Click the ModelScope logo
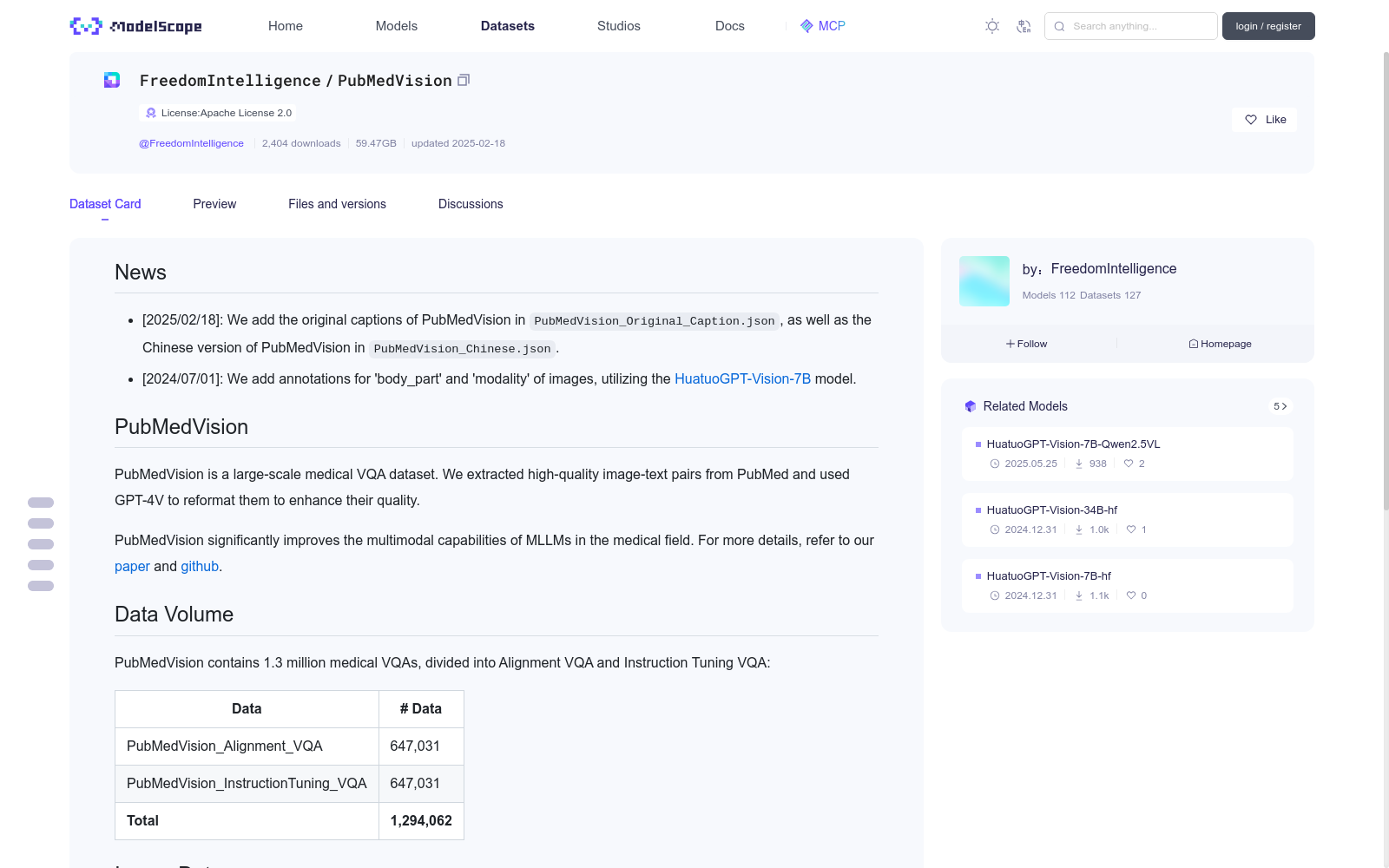1389x868 pixels. coord(135,26)
